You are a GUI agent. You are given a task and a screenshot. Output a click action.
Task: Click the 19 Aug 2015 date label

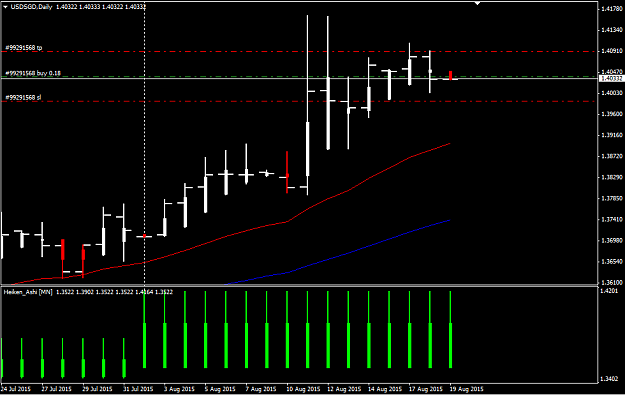466,389
